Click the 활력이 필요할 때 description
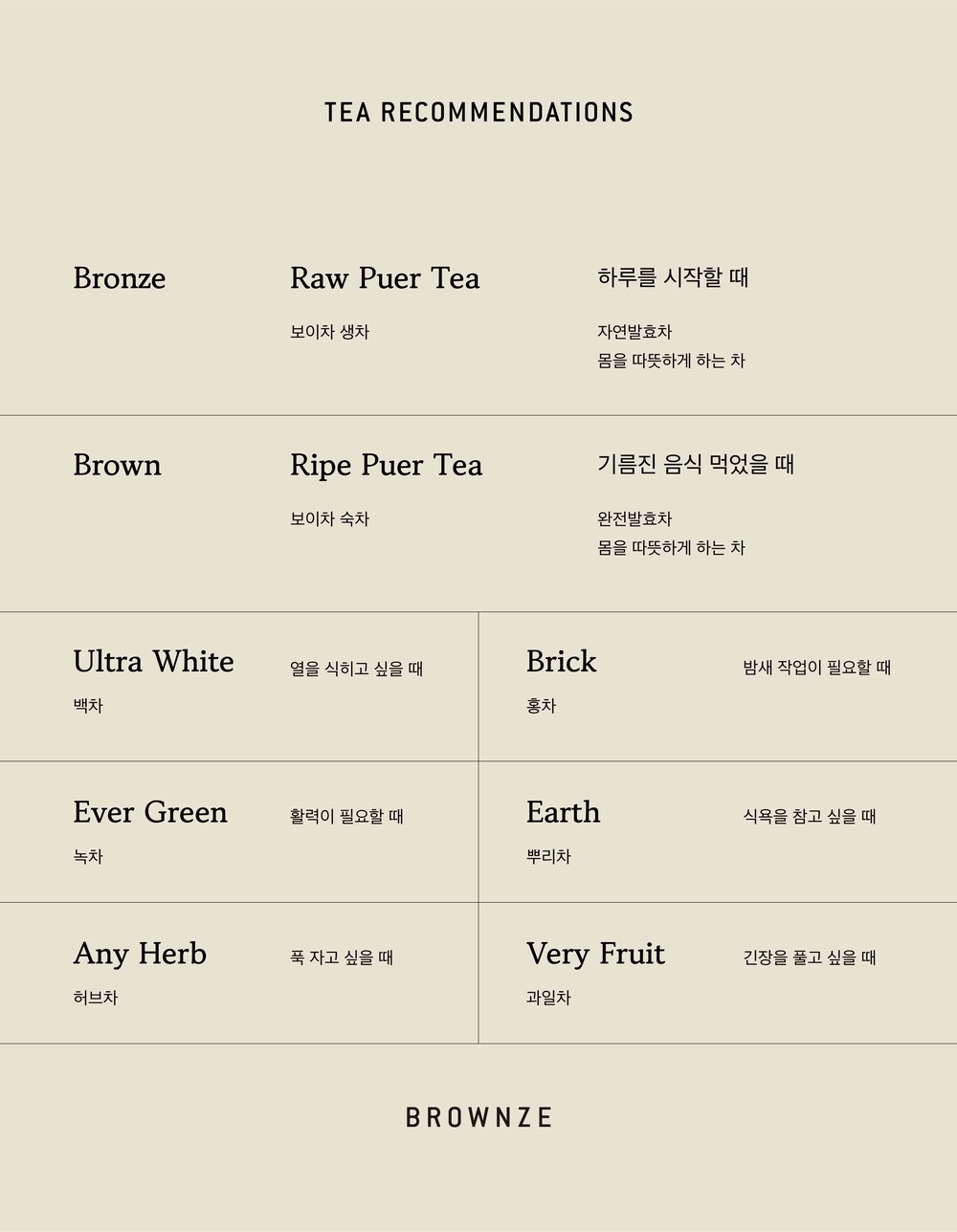Image resolution: width=957 pixels, height=1232 pixels. coord(346,817)
